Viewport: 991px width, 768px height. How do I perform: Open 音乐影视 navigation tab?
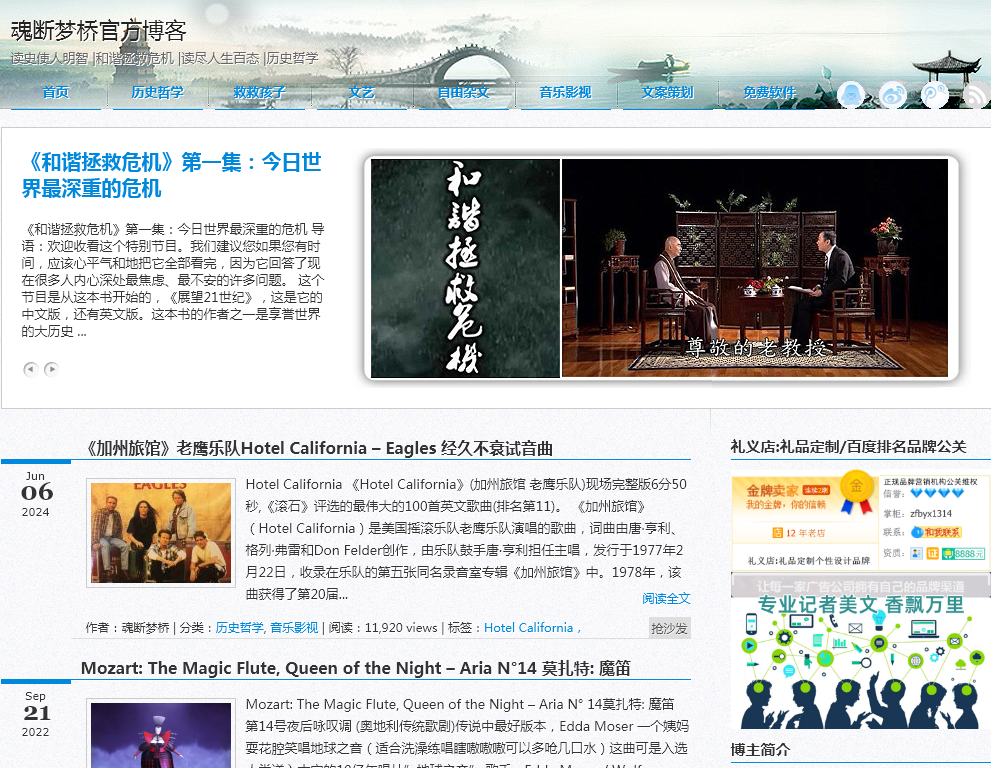pyautogui.click(x=565, y=92)
